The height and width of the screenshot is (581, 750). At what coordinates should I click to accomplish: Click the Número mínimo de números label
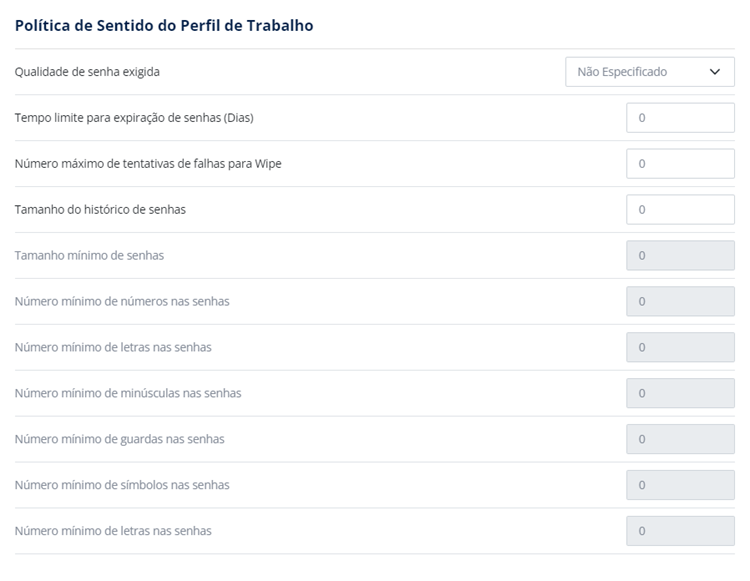tap(122, 301)
